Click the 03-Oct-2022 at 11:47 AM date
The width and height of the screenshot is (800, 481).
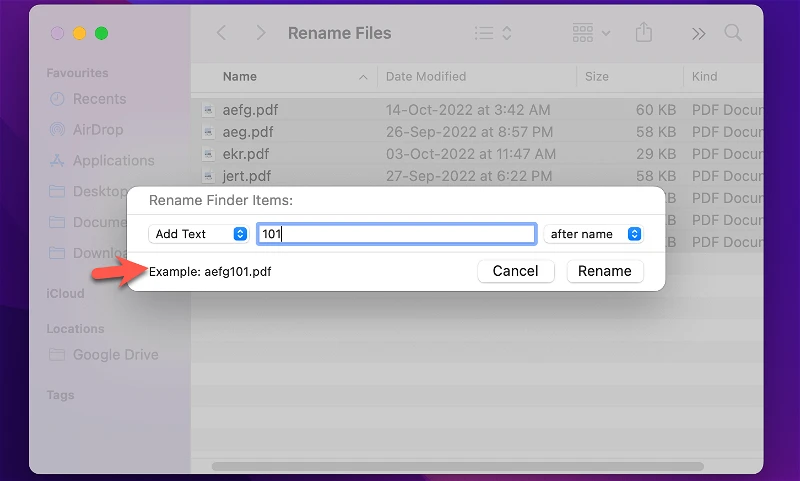[x=471, y=154]
